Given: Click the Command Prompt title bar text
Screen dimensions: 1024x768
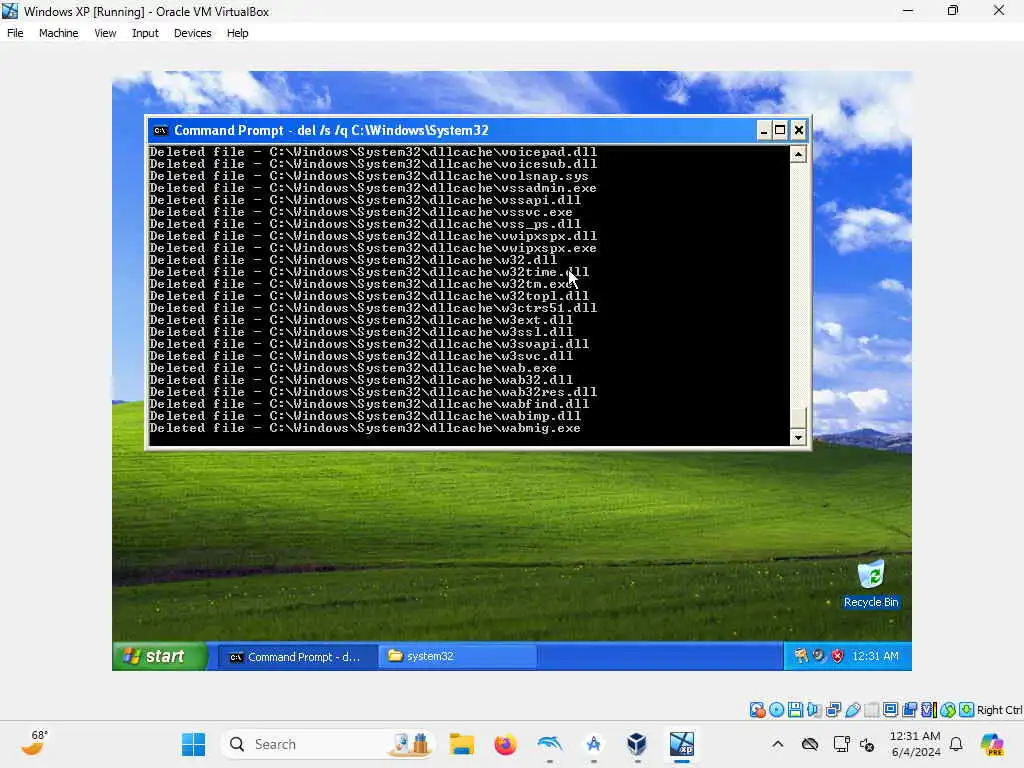Looking at the screenshot, I should coord(331,131).
